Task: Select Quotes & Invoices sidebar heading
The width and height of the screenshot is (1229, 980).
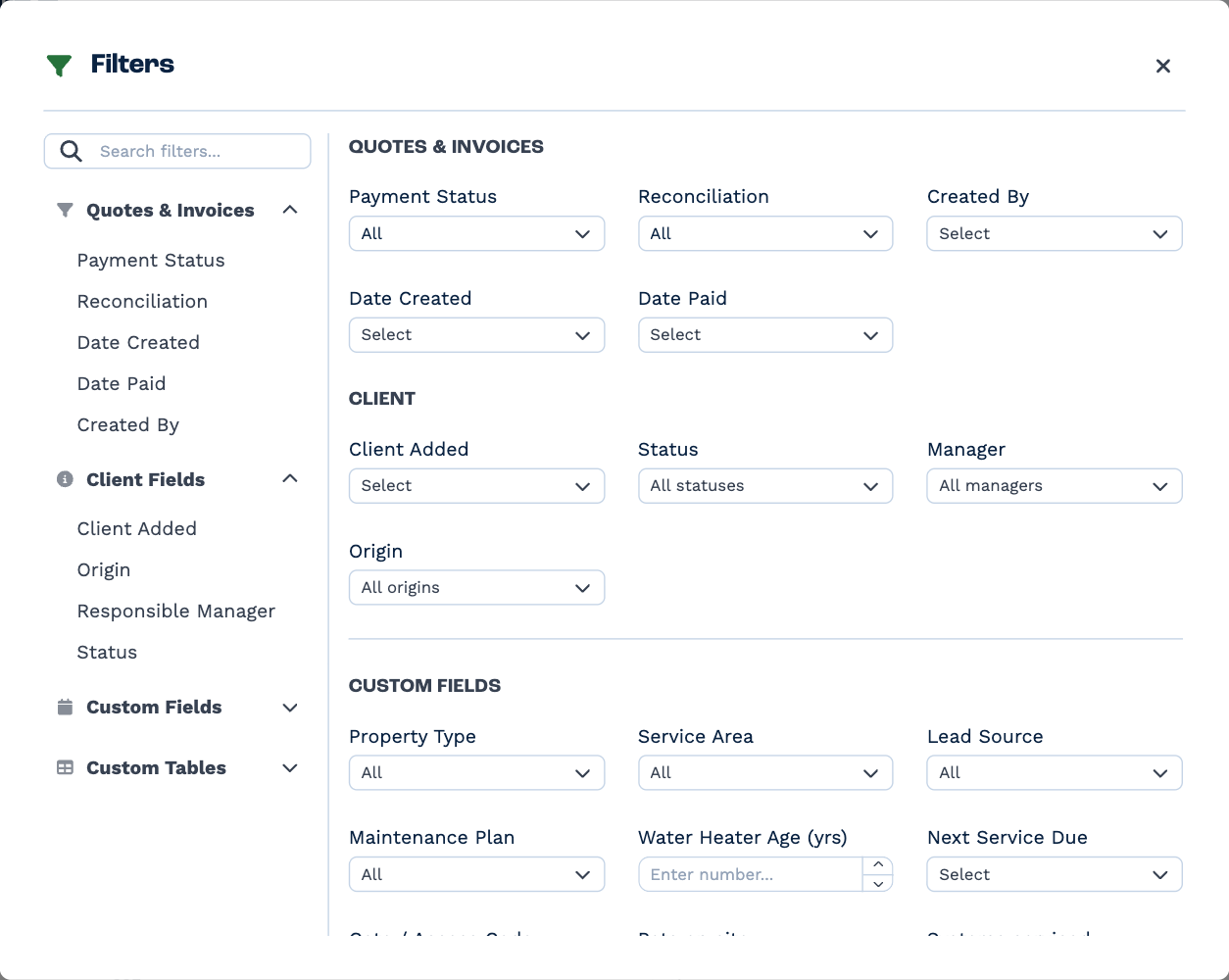Action: coord(171,210)
